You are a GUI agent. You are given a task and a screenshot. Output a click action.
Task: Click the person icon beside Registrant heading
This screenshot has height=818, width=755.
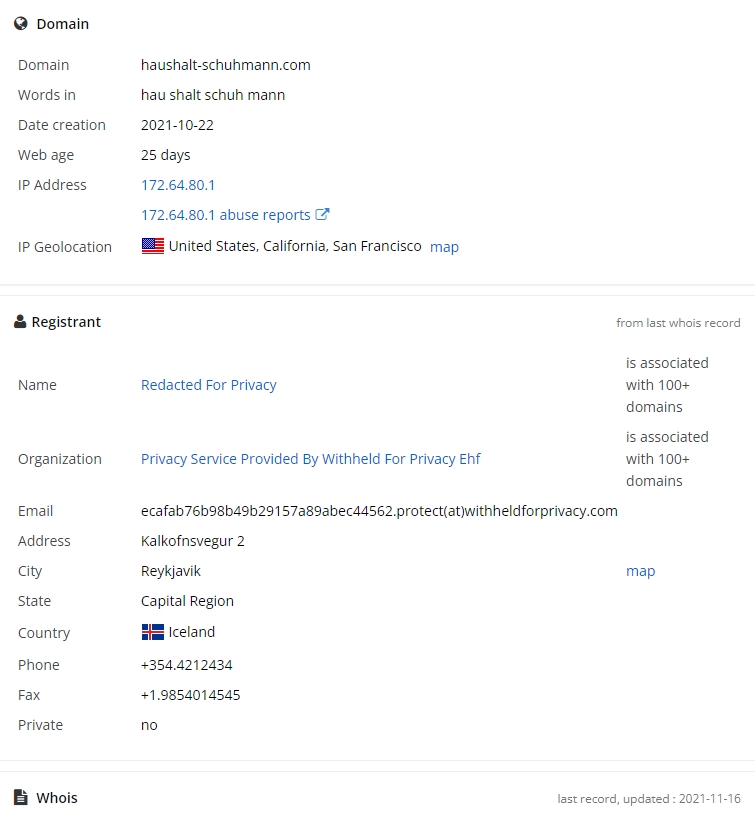(20, 322)
